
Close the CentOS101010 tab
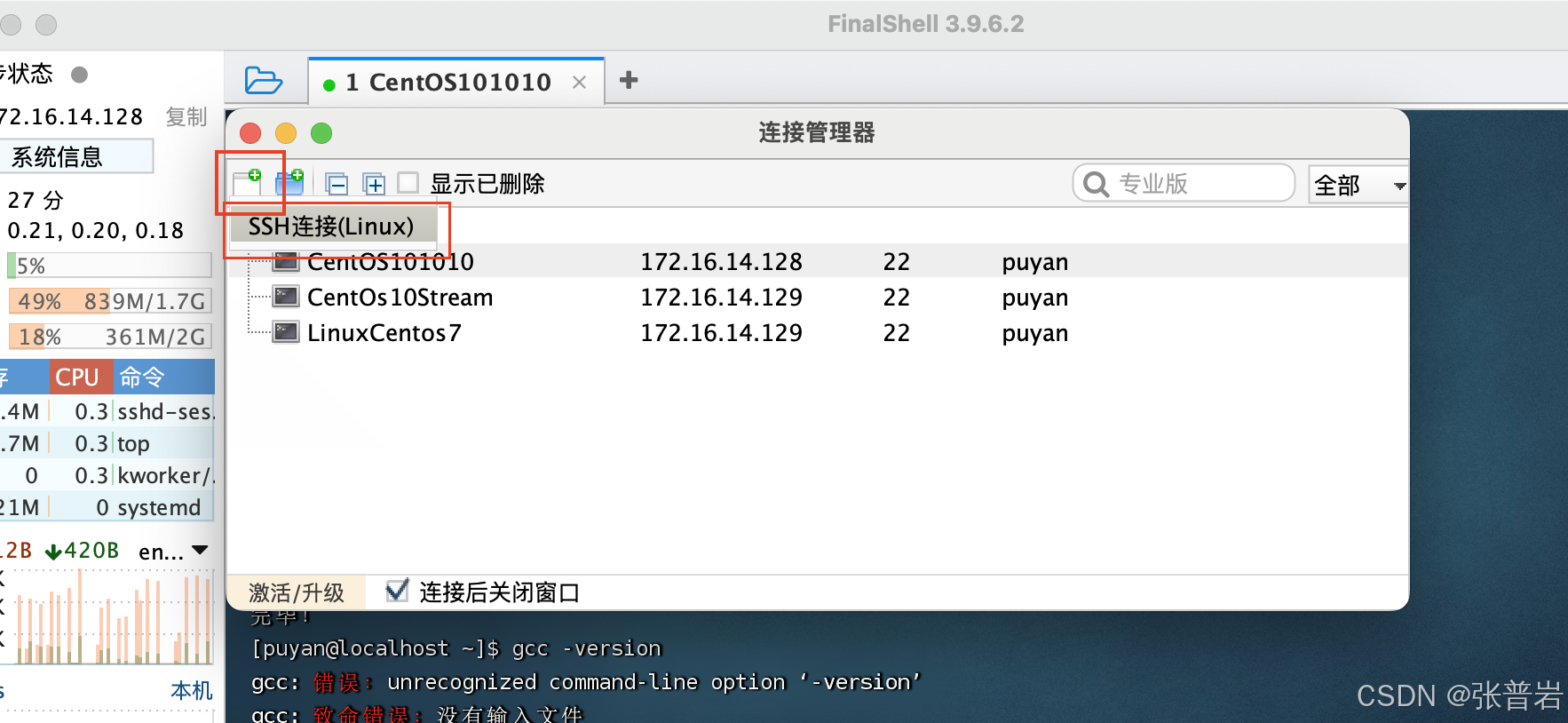(x=579, y=83)
